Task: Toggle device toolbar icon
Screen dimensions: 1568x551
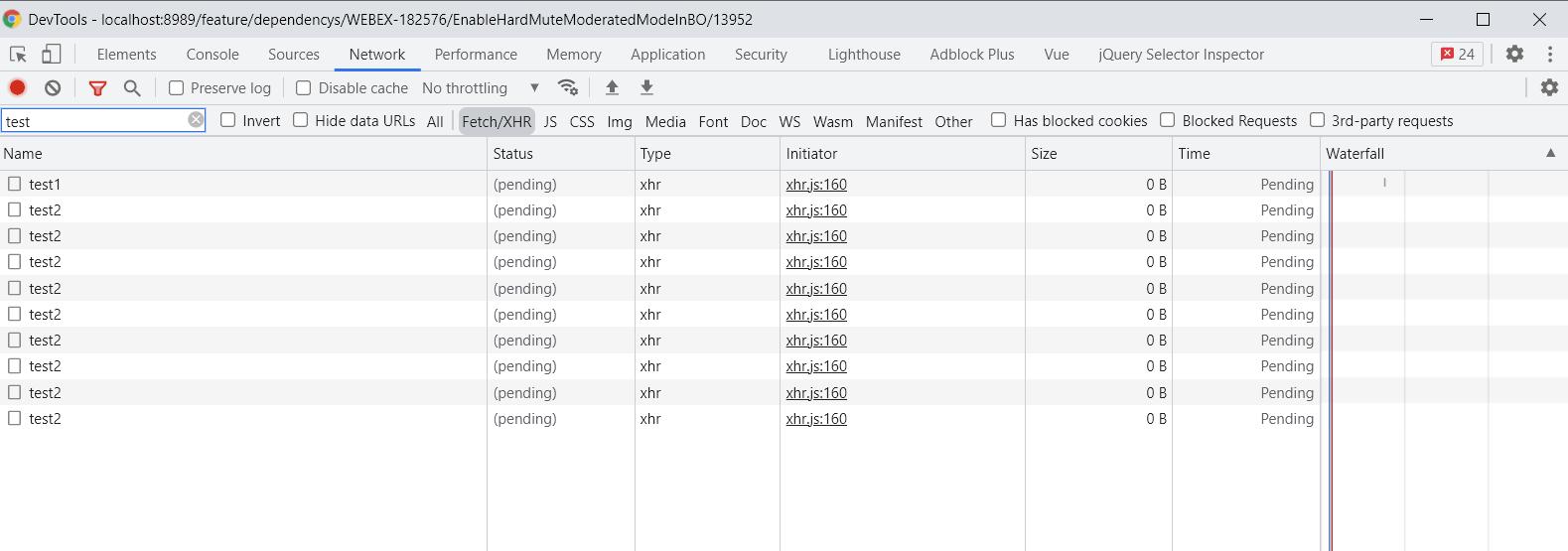Action: (52, 55)
